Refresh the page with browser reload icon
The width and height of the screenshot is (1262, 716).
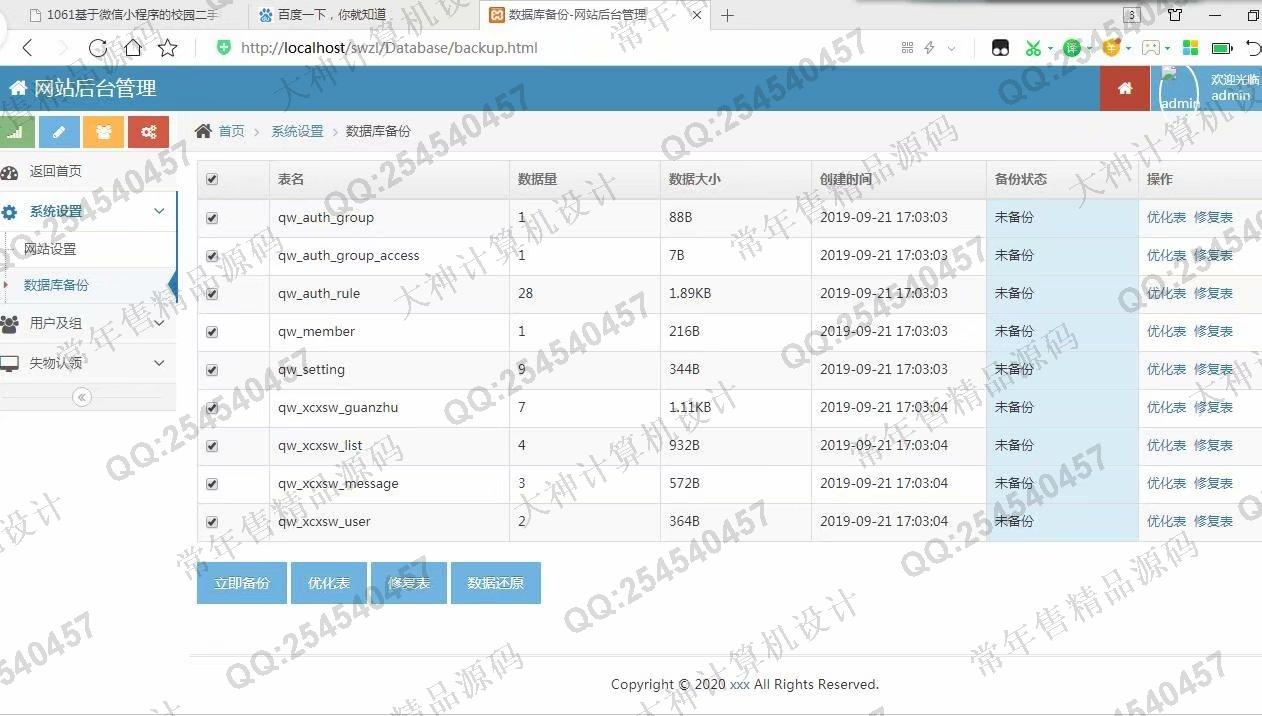tap(97, 48)
